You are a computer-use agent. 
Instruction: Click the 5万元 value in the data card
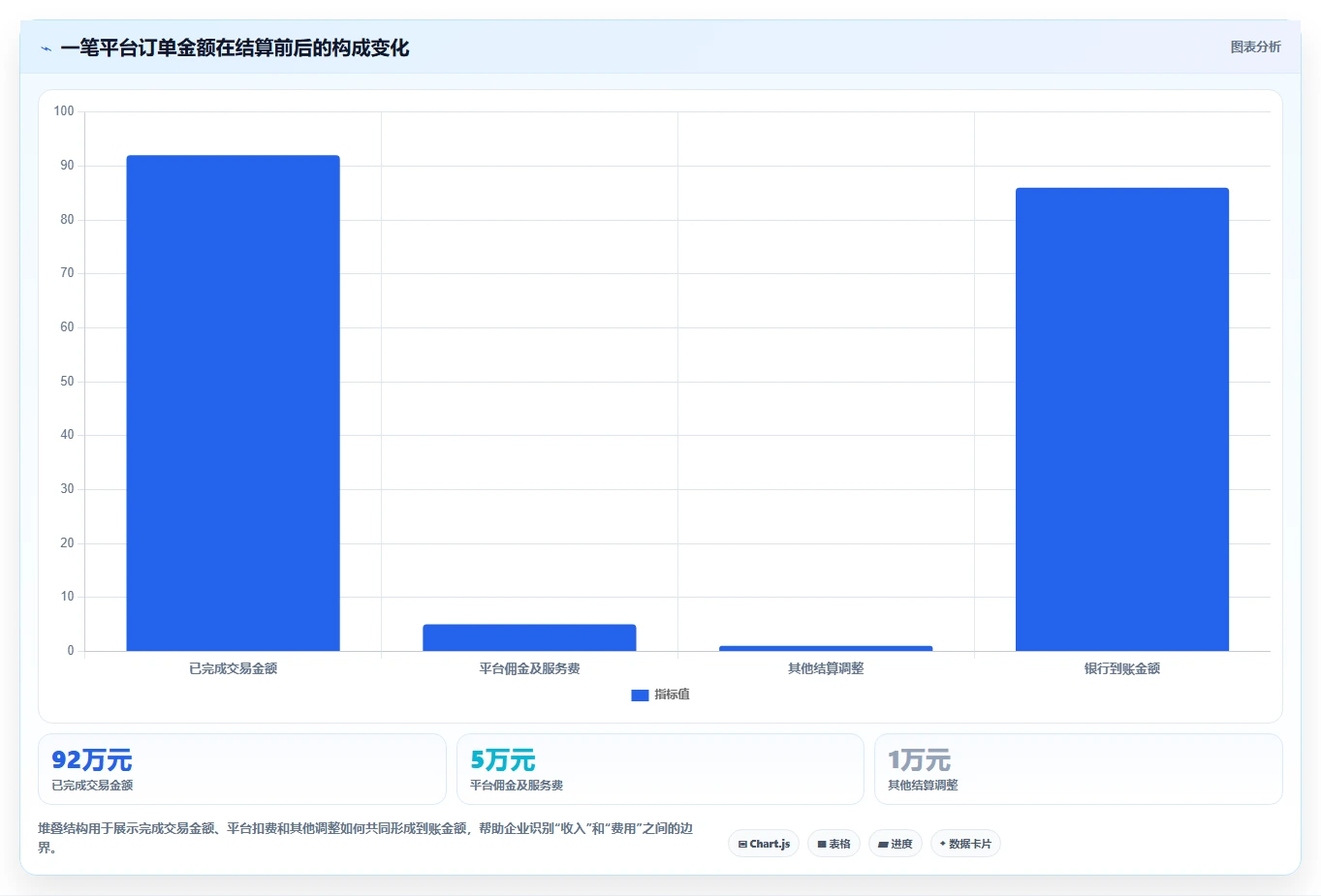click(x=502, y=760)
